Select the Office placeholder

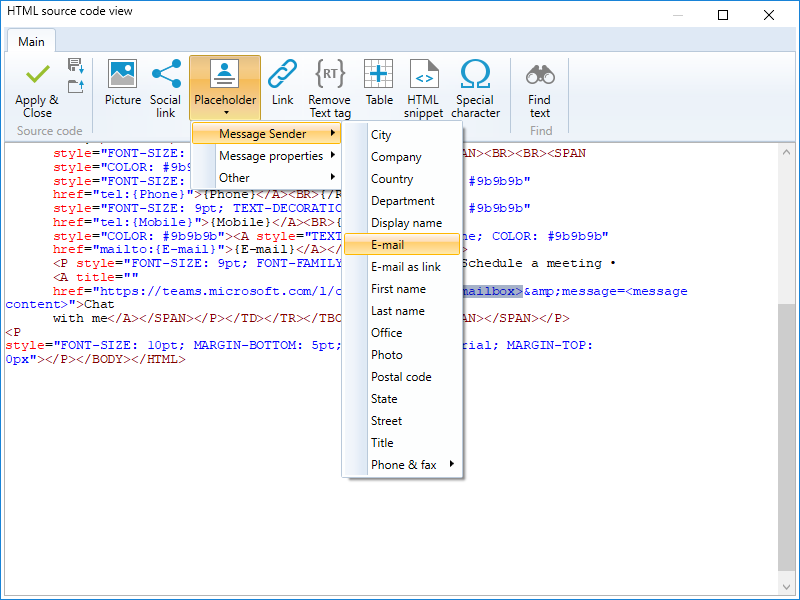click(x=402, y=332)
